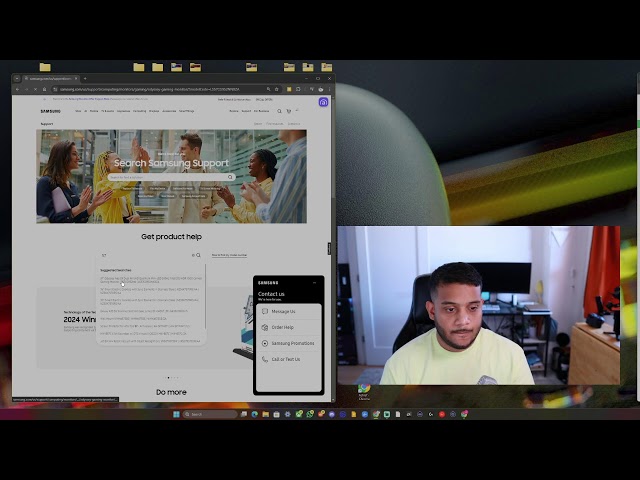Screen dimensions: 640x480
Task: Launch Microsoft Edge from the taskbar
Action: point(255,414)
